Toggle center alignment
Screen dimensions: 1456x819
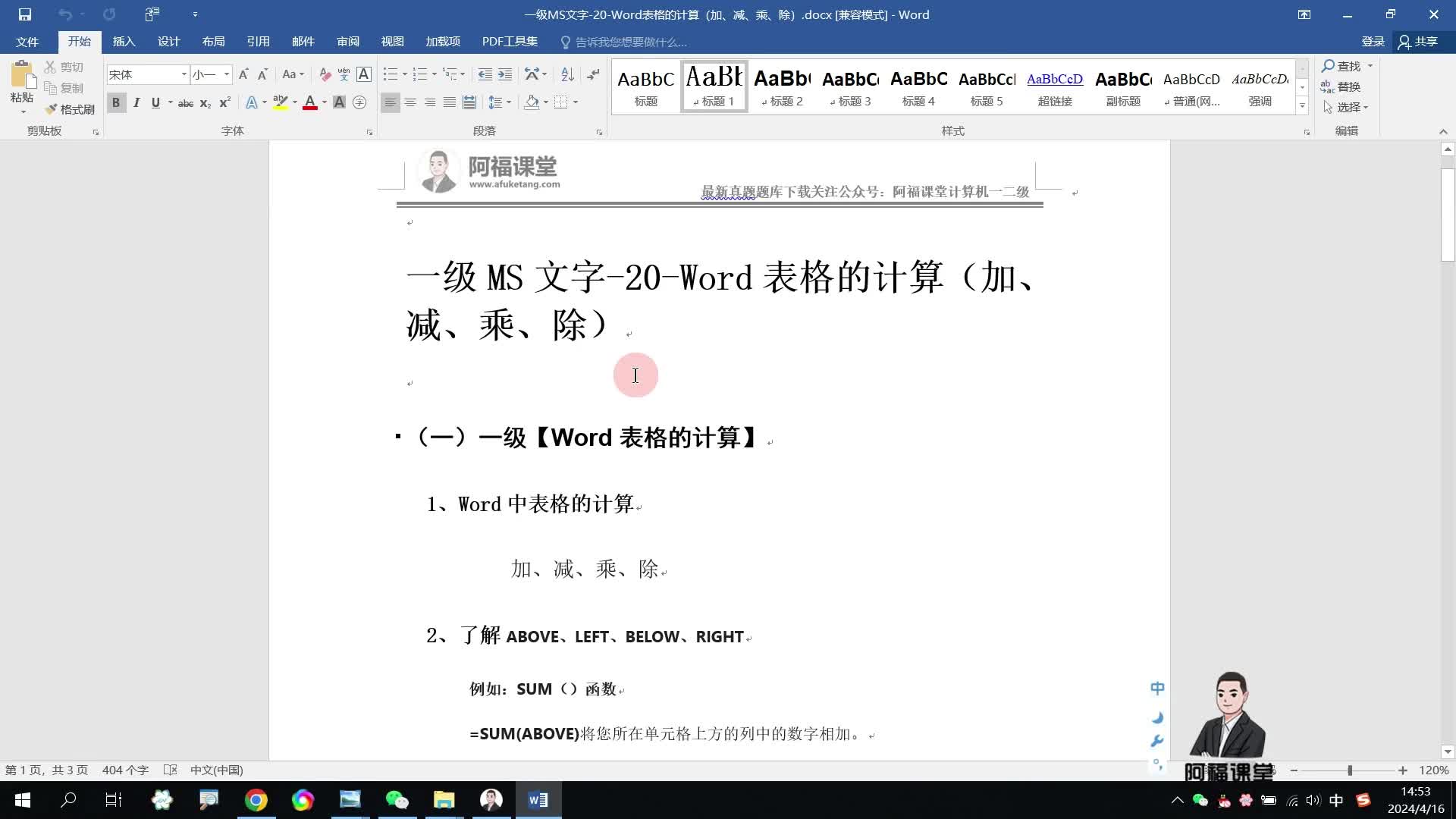click(410, 102)
